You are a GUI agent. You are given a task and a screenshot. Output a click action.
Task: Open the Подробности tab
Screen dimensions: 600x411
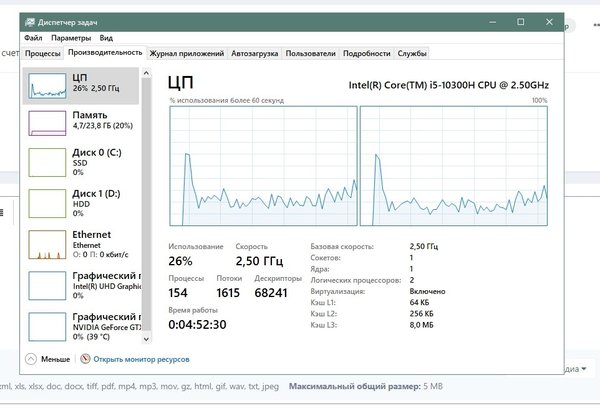tap(366, 53)
